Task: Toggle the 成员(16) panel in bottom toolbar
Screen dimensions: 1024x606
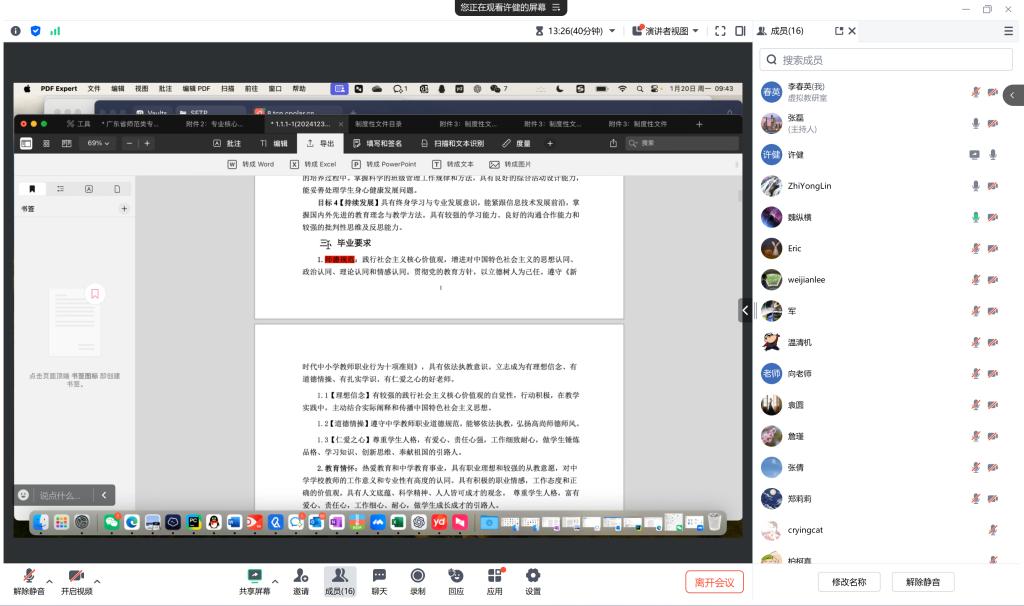Action: coord(339,580)
